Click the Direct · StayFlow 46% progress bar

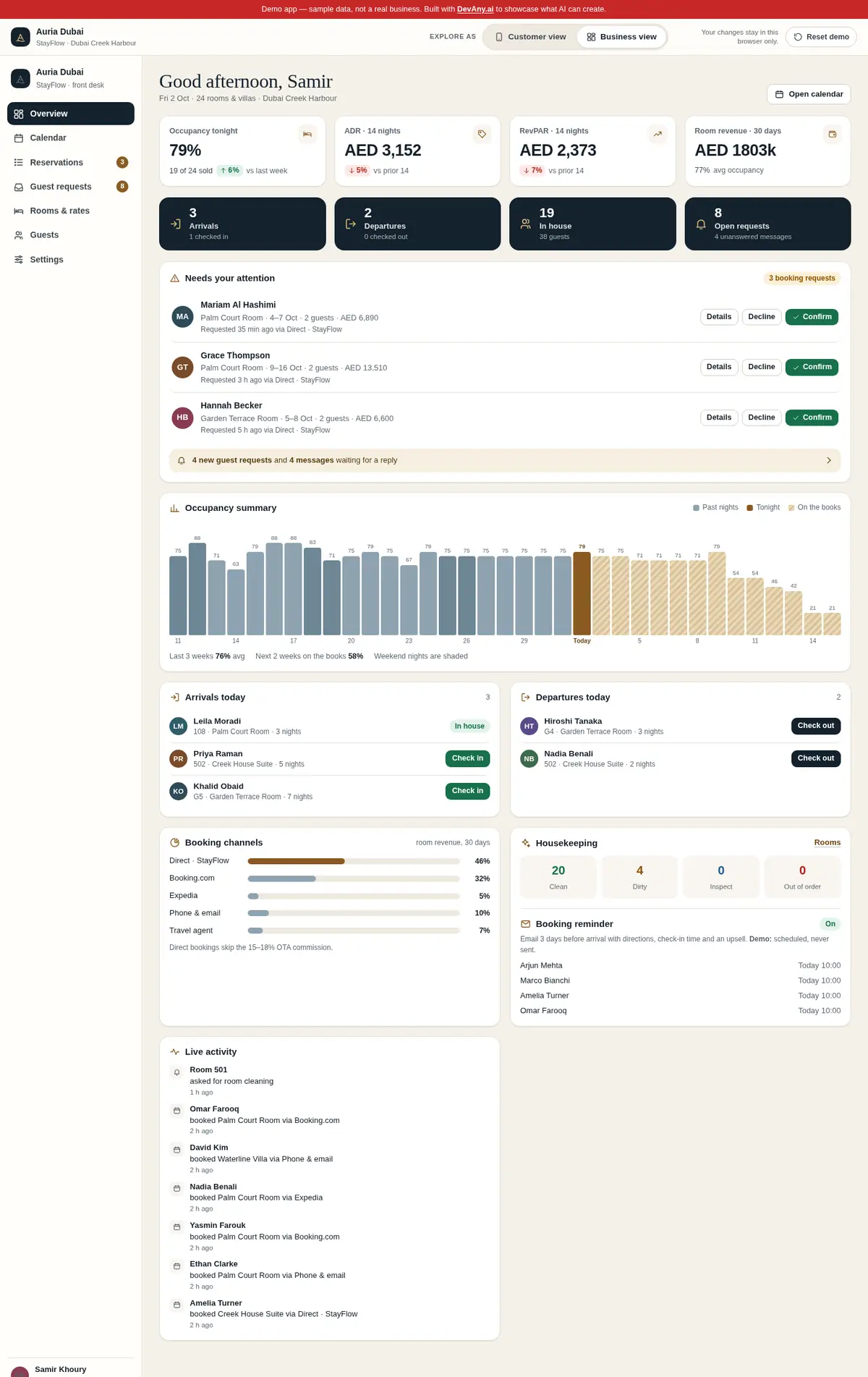coord(354,861)
